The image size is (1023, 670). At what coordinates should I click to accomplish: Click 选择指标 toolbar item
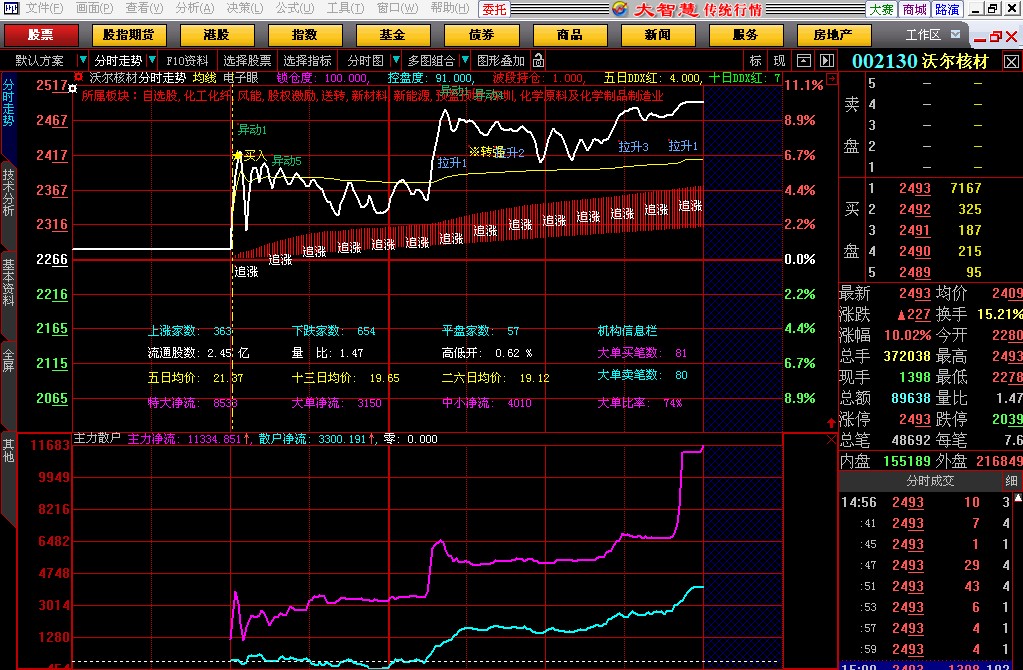tap(307, 61)
